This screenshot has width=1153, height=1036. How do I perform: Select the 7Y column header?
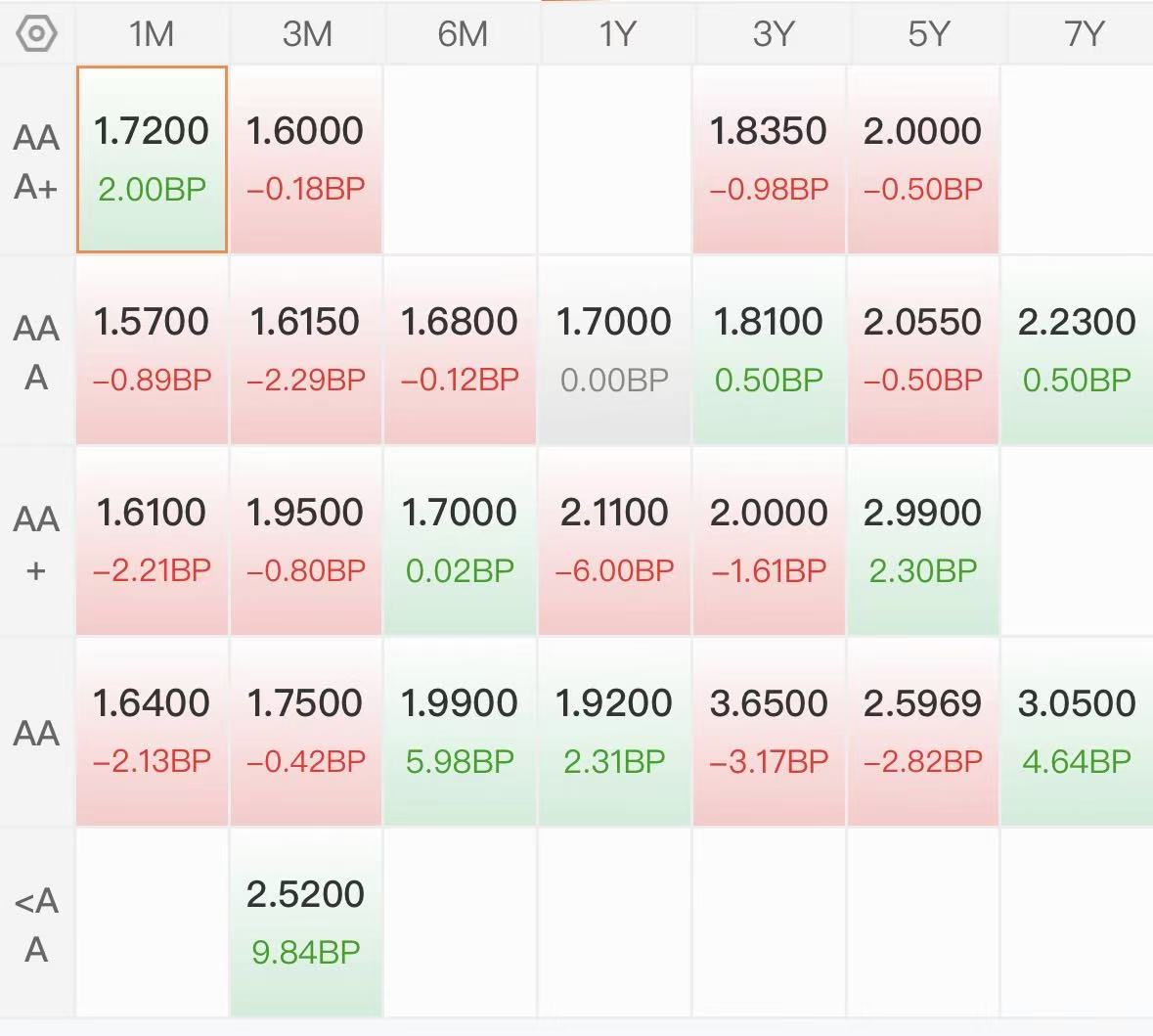pyautogui.click(x=1083, y=34)
